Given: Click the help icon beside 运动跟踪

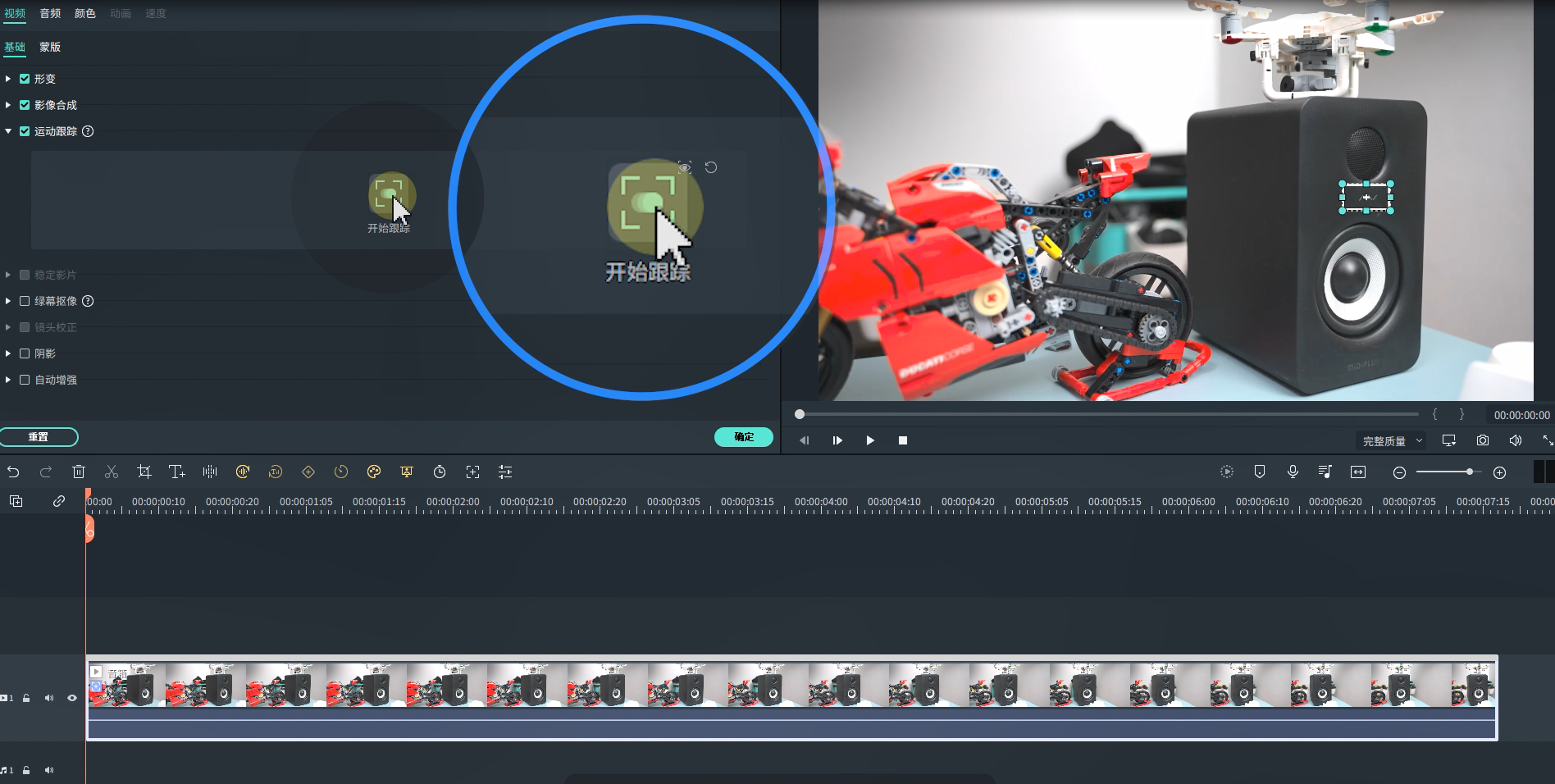Looking at the screenshot, I should click(x=88, y=131).
